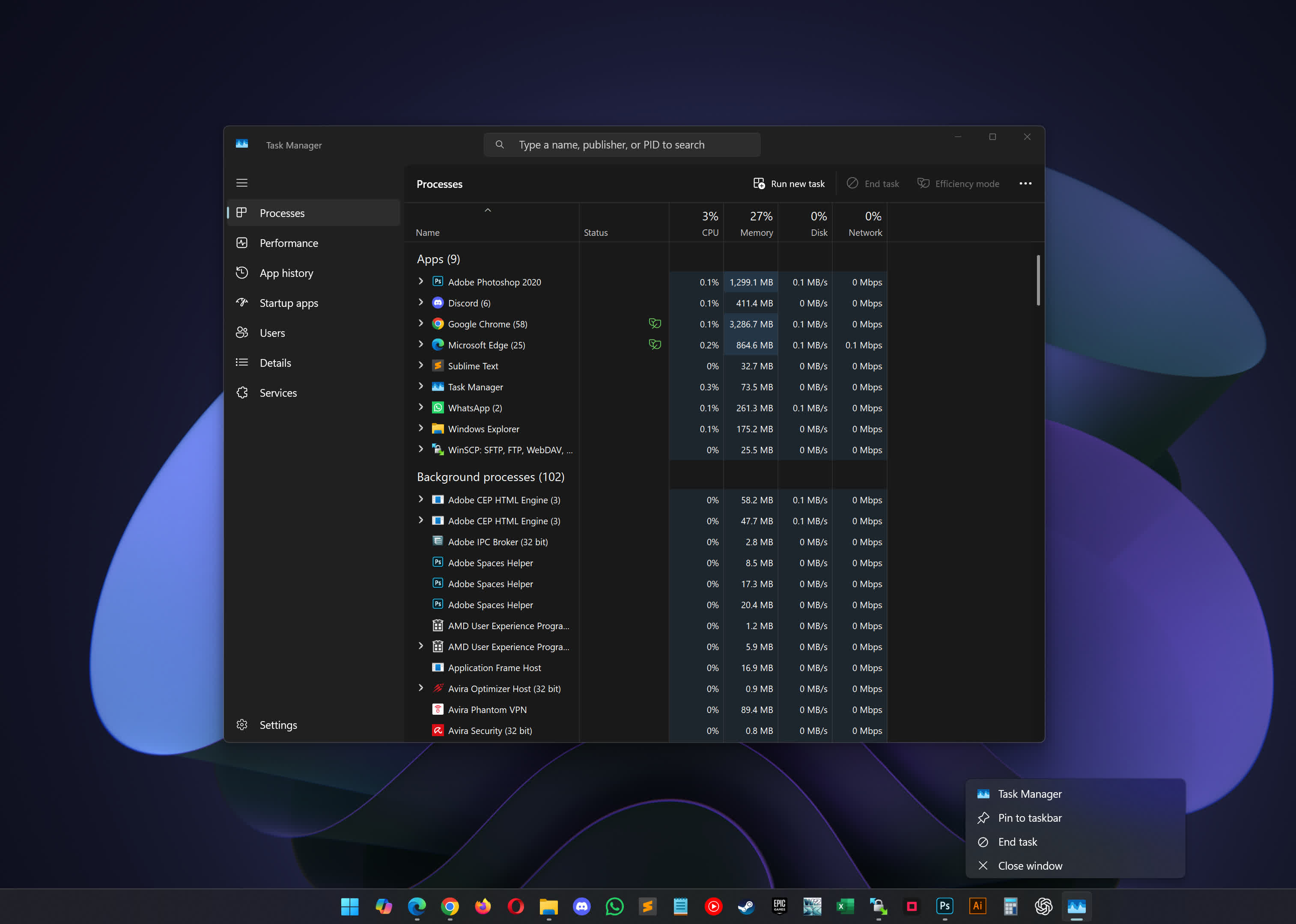Image resolution: width=1296 pixels, height=924 pixels.
Task: Open Settings gear in Task Manager
Action: tap(242, 725)
